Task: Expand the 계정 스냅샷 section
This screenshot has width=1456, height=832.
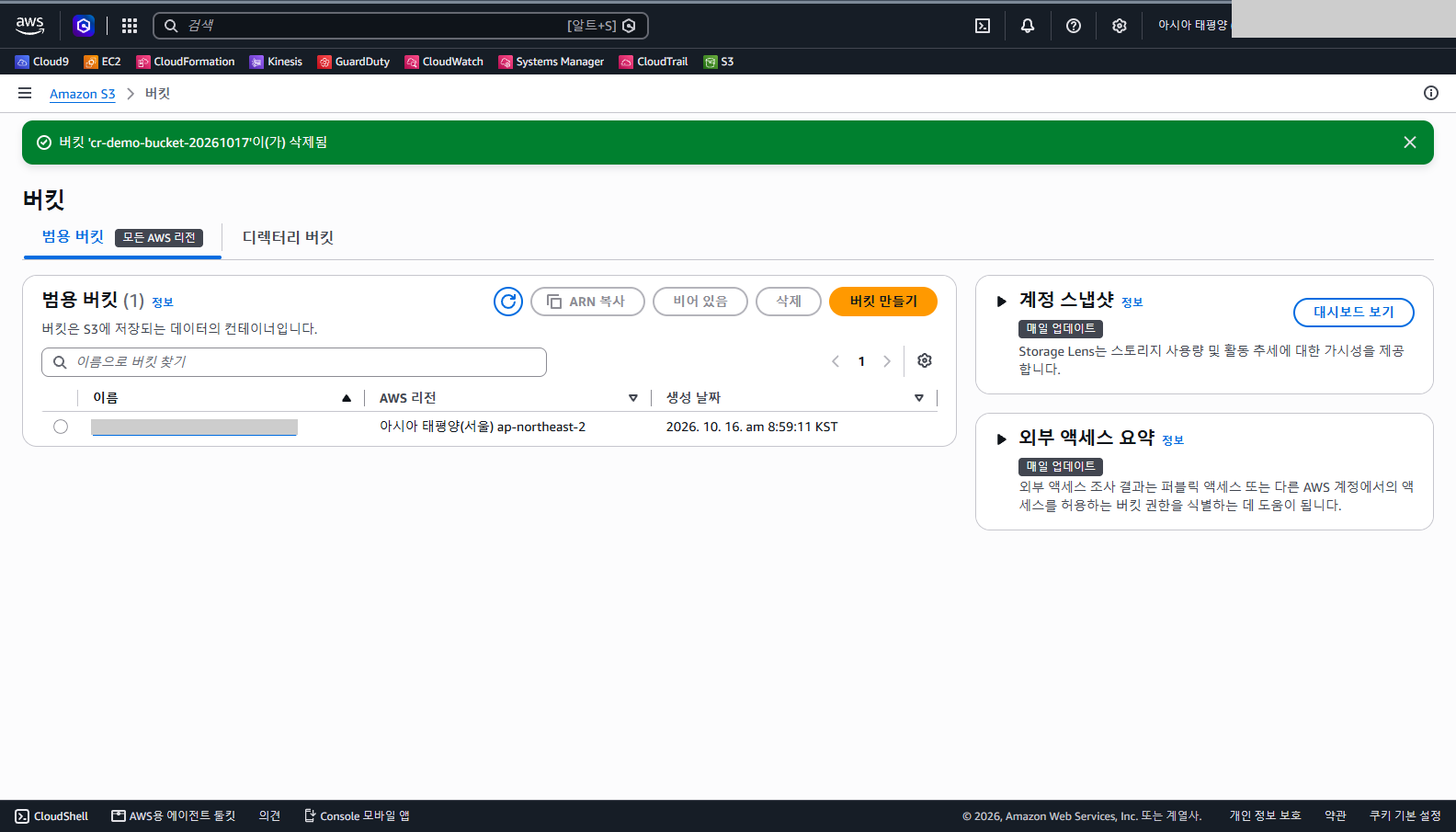Action: 1002,301
